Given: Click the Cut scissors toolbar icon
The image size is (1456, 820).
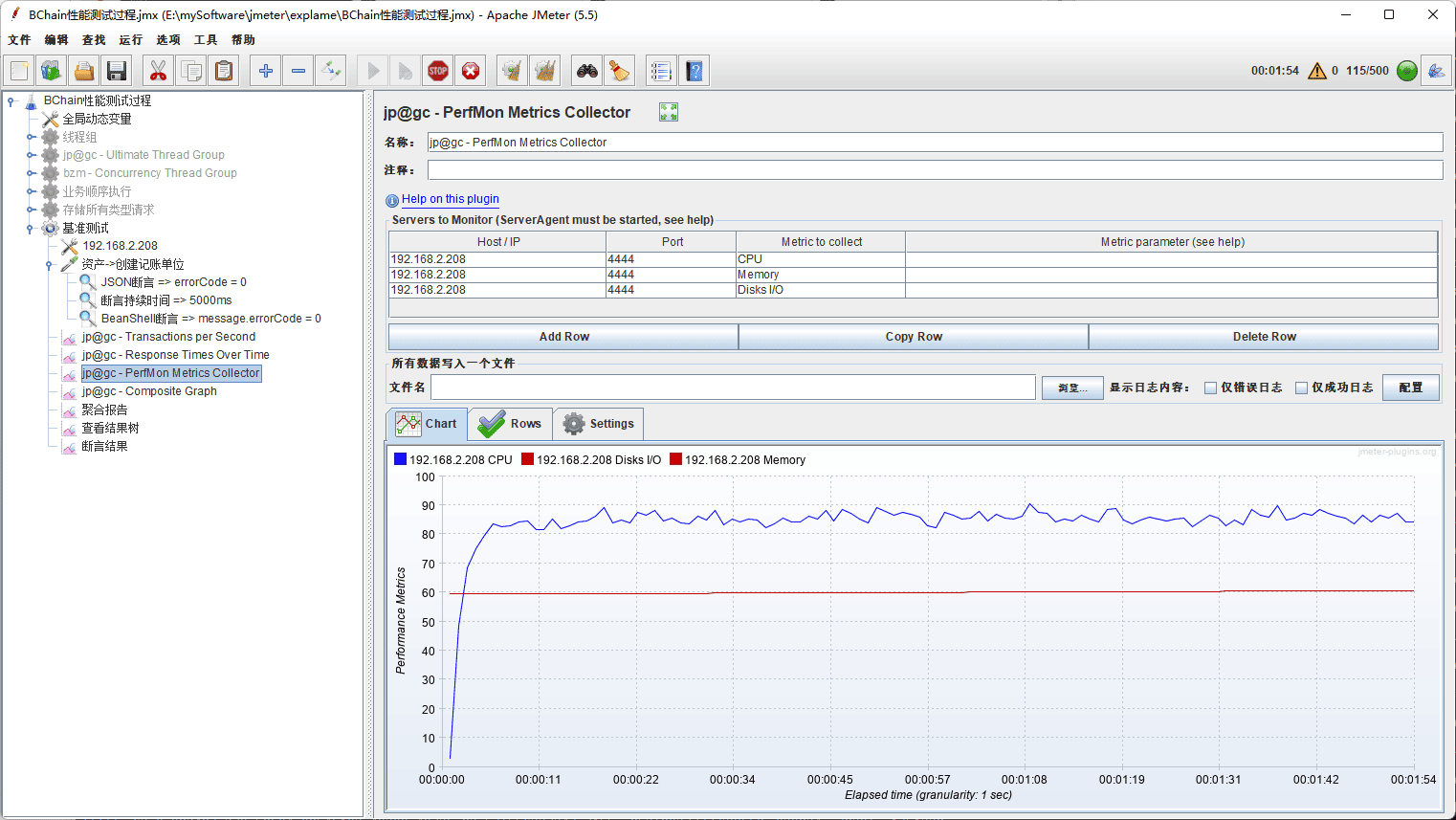Looking at the screenshot, I should click(158, 71).
